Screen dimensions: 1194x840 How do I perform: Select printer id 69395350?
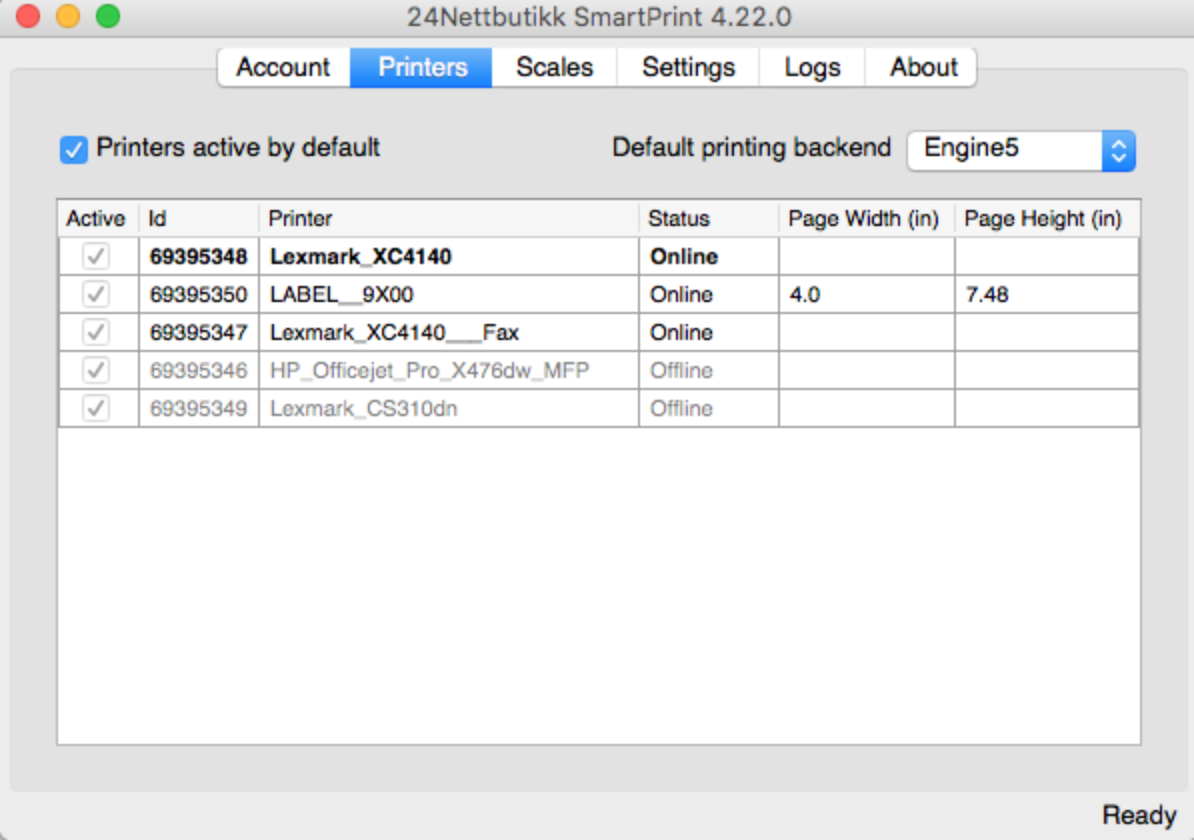[199, 295]
